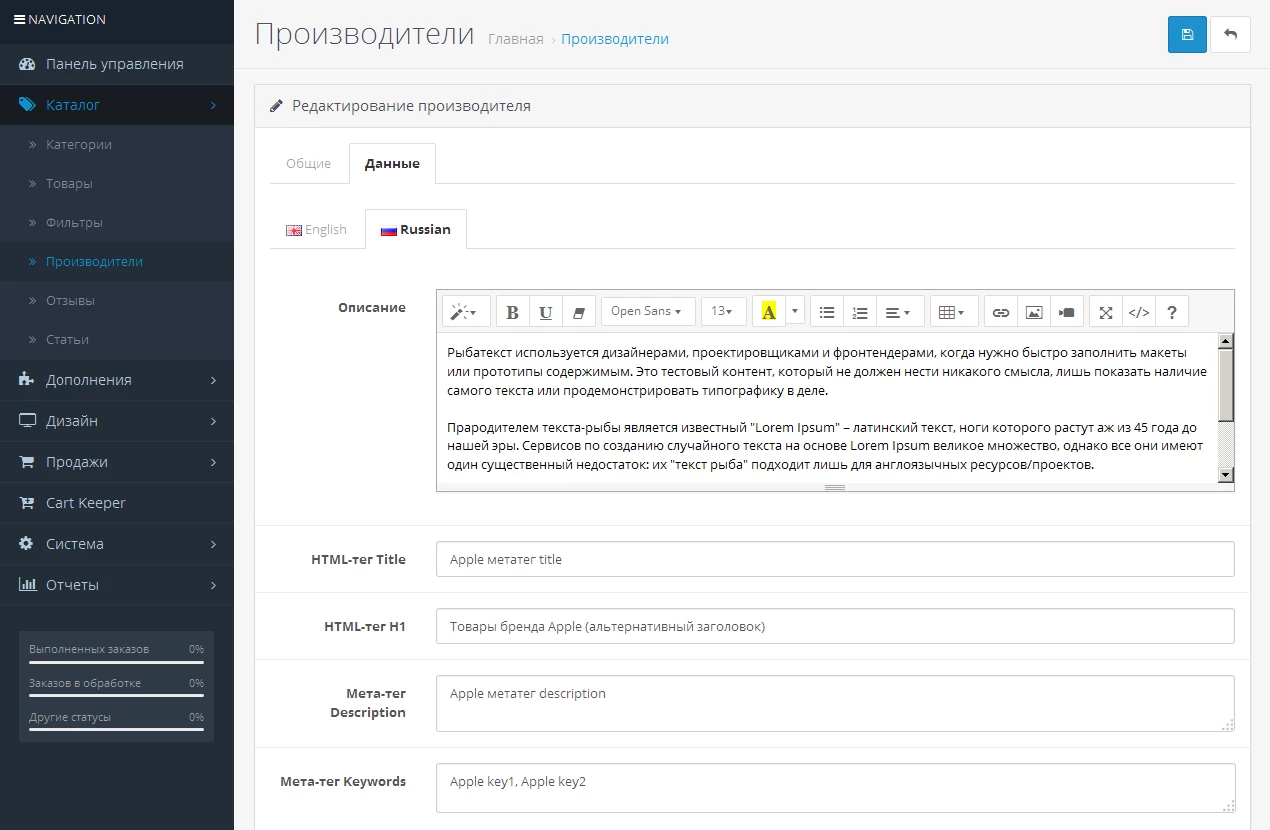
Task: Click the Другие статусы progress bar
Action: [116, 730]
